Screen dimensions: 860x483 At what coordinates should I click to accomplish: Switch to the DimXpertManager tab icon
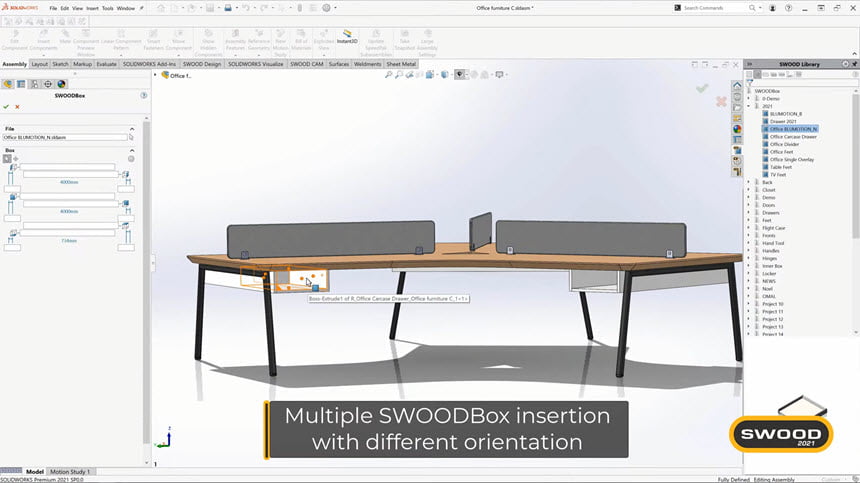[48, 84]
